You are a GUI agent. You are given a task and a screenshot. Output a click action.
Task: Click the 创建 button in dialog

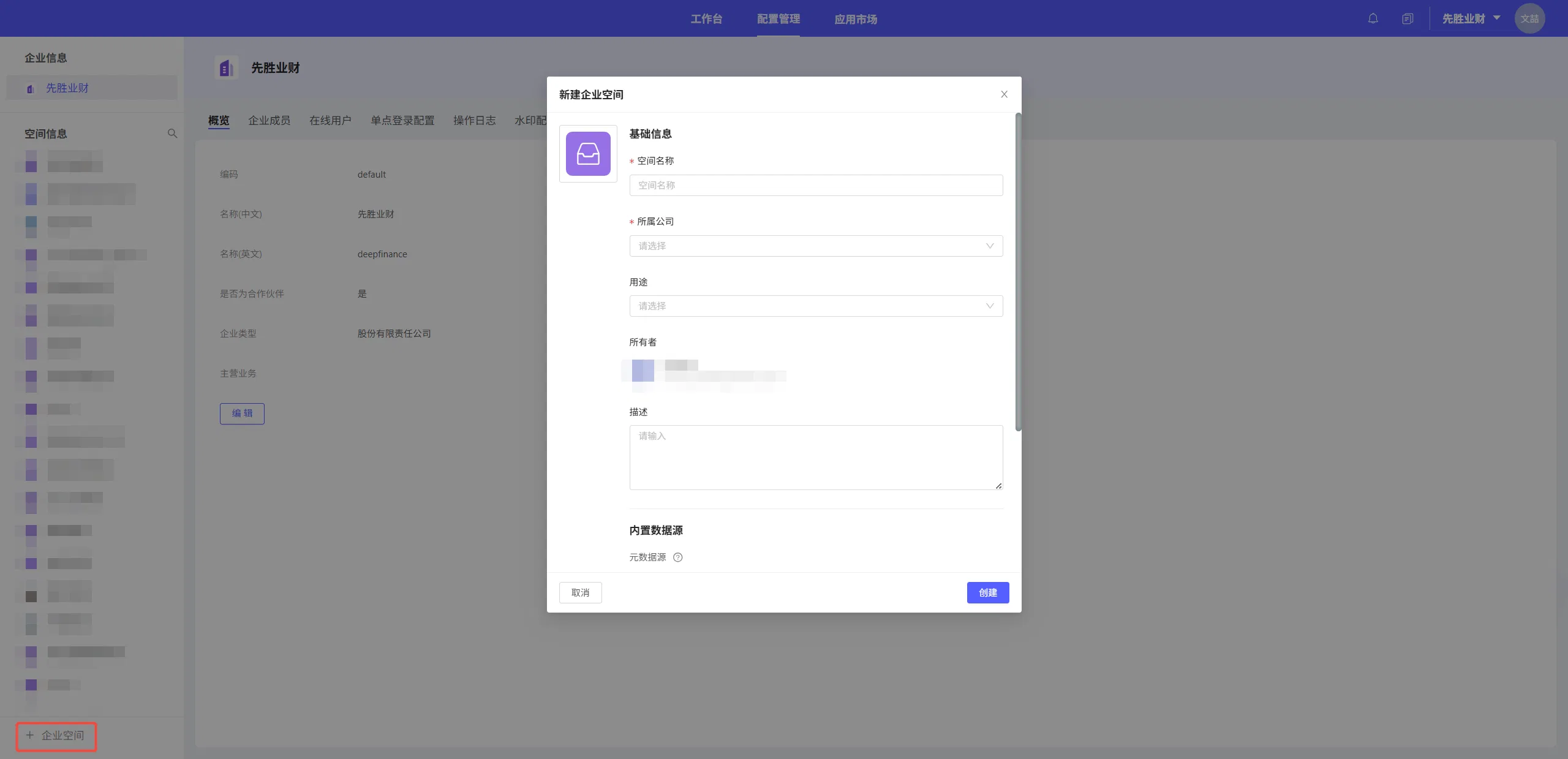tap(988, 593)
